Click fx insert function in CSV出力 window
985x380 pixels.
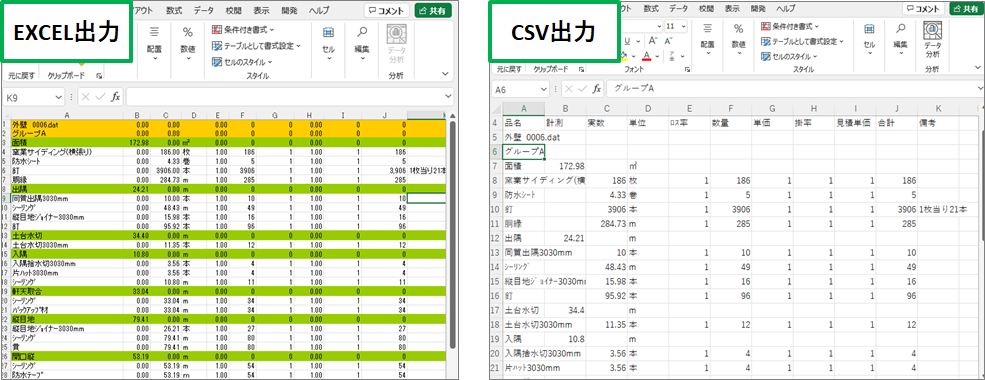[597, 89]
